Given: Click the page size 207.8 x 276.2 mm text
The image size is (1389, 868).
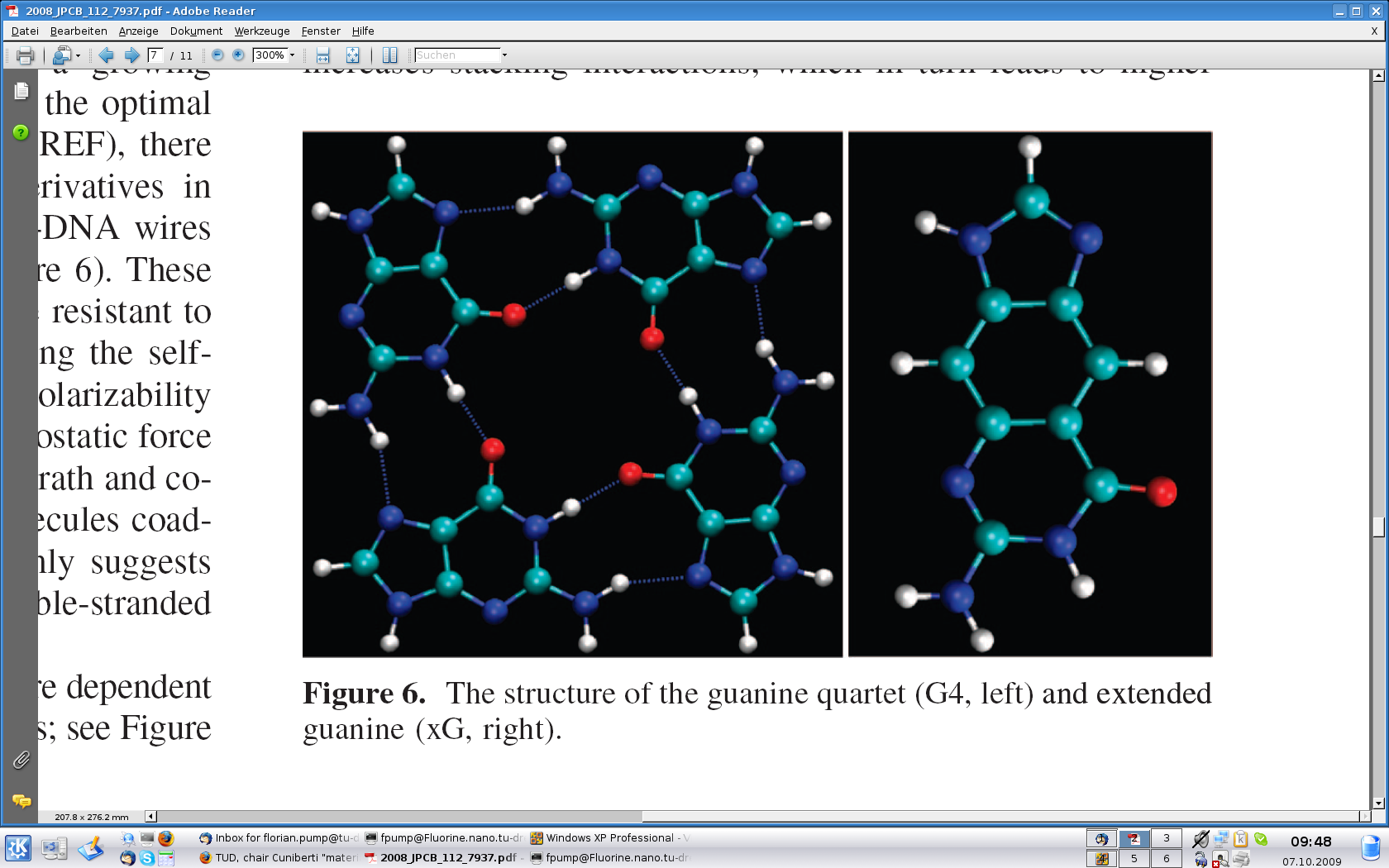Looking at the screenshot, I should point(92,817).
